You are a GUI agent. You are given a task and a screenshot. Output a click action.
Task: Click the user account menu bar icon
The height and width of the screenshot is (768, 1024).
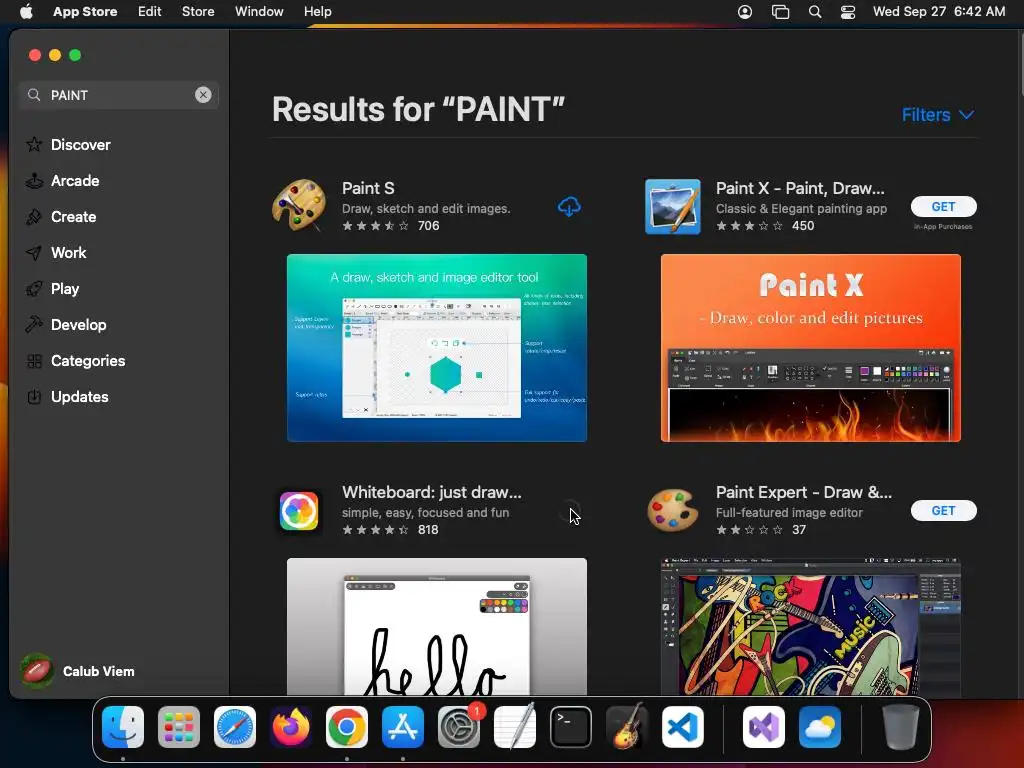[744, 12]
